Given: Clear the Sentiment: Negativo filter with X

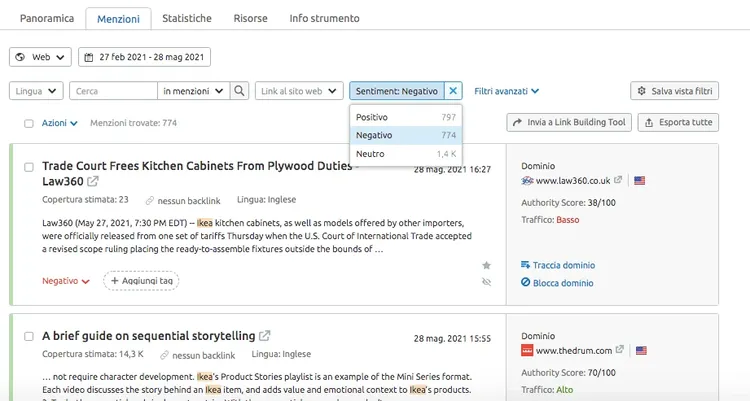Looking at the screenshot, I should click(x=453, y=91).
